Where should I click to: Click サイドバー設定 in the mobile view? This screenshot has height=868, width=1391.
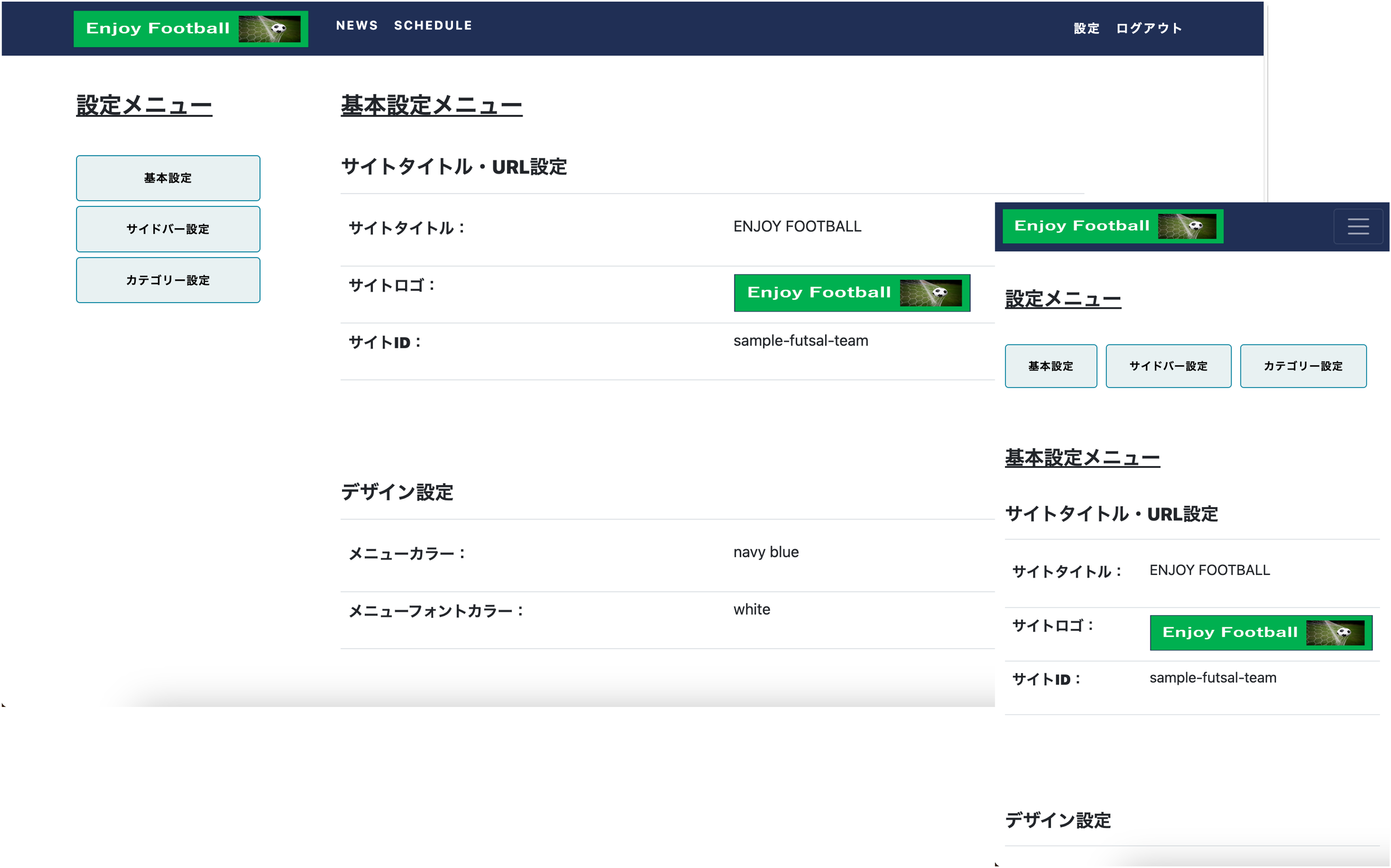point(1168,366)
